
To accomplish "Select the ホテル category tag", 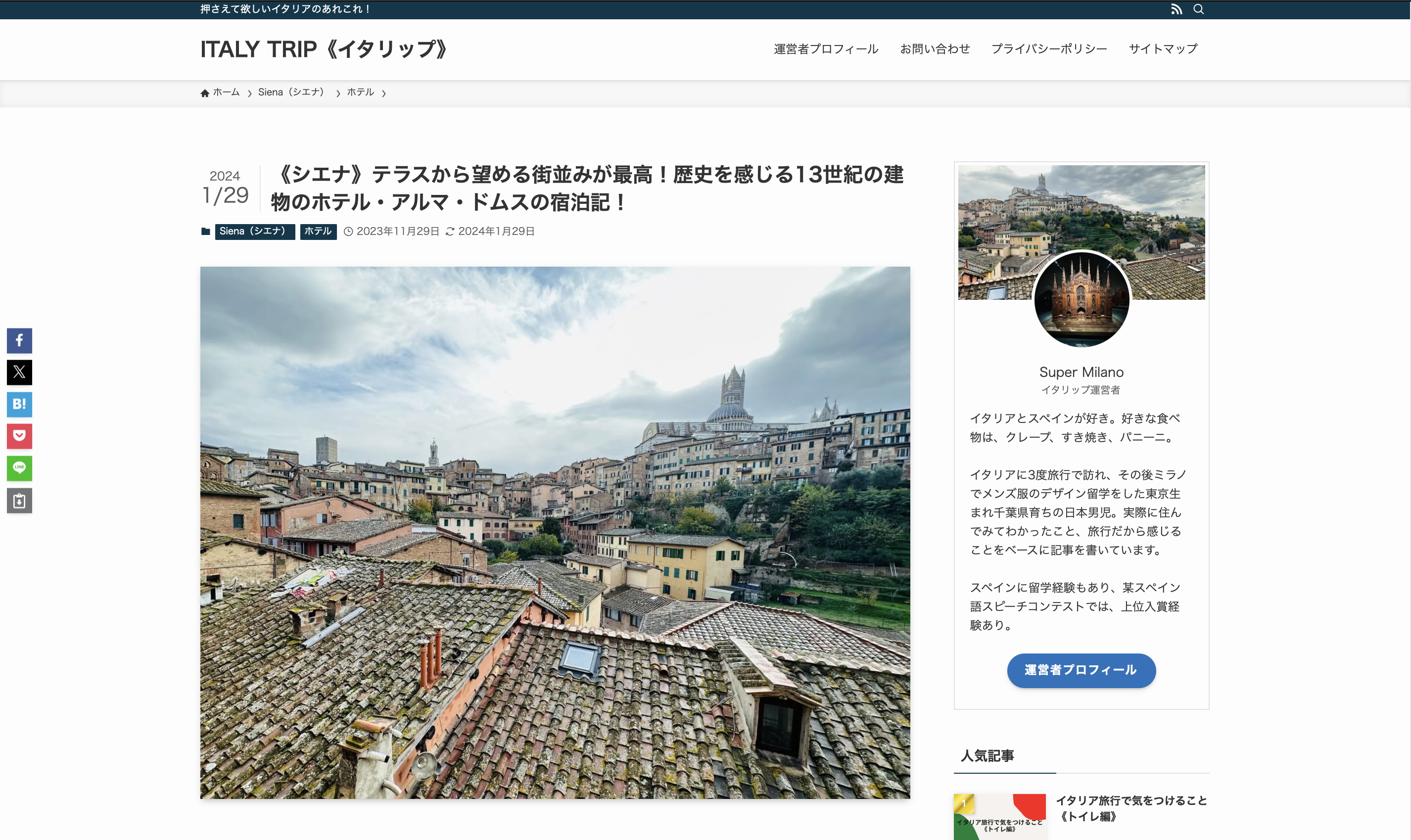I will point(318,232).
